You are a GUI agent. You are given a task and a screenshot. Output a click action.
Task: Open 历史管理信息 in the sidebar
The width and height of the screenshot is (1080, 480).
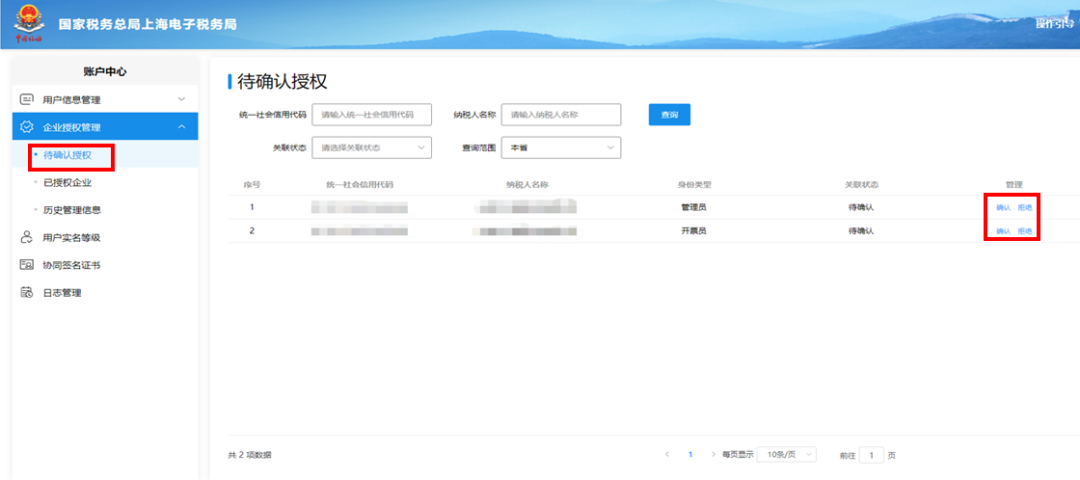(72, 209)
